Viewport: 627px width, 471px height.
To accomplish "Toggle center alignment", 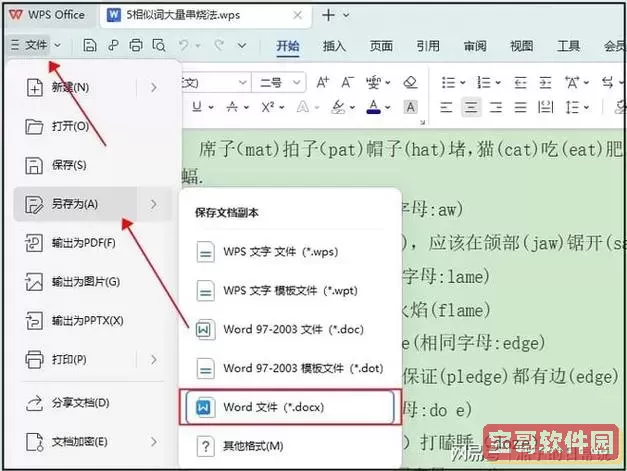I will click(471, 107).
